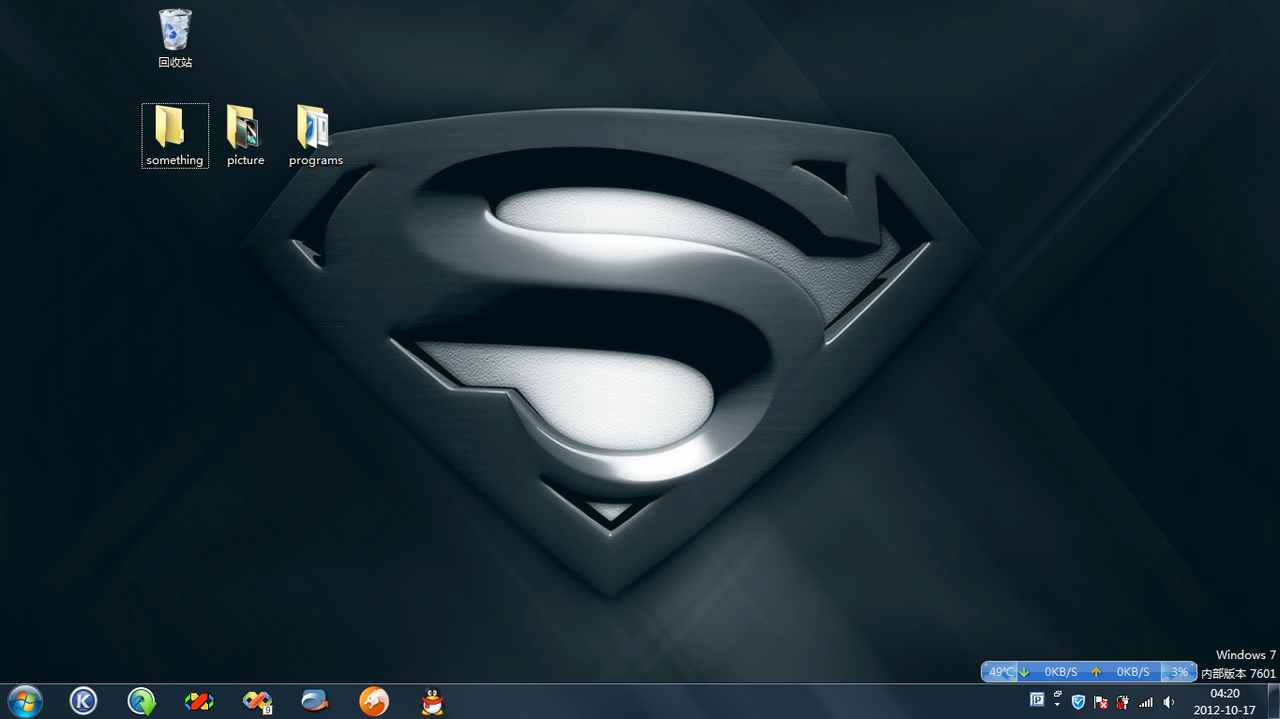Select the 'programs' folder icon
This screenshot has height=719, width=1280.
[316, 135]
